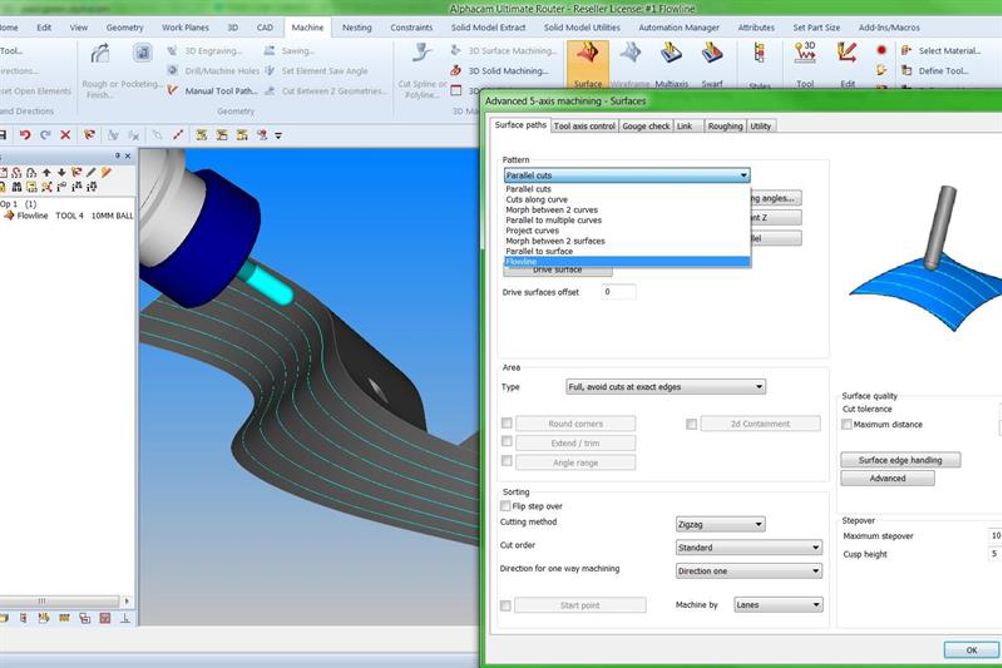Switch to the Tool axis control tab
Viewport: 1002px width, 668px height.
584,126
